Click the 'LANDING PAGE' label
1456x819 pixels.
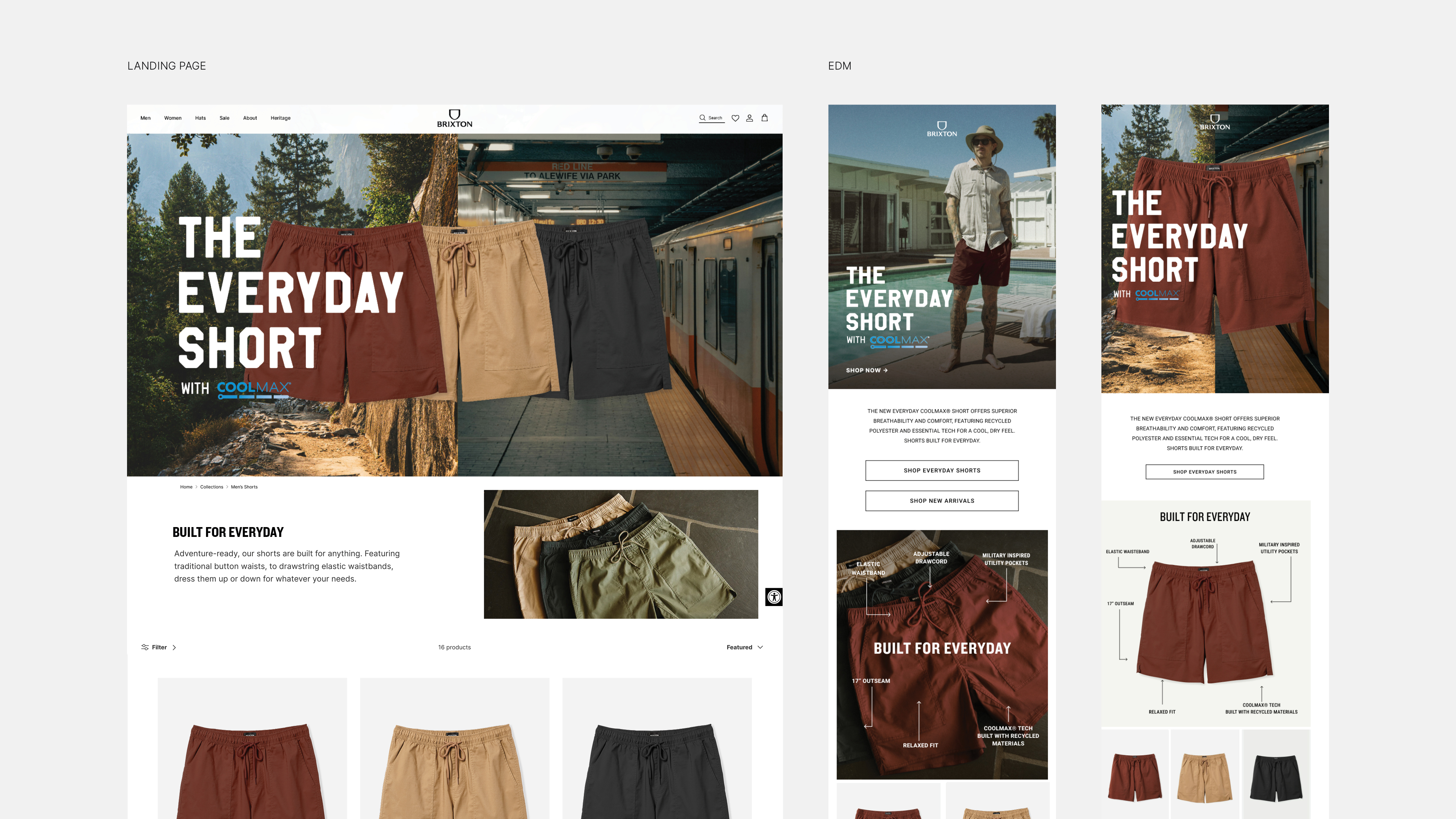167,66
